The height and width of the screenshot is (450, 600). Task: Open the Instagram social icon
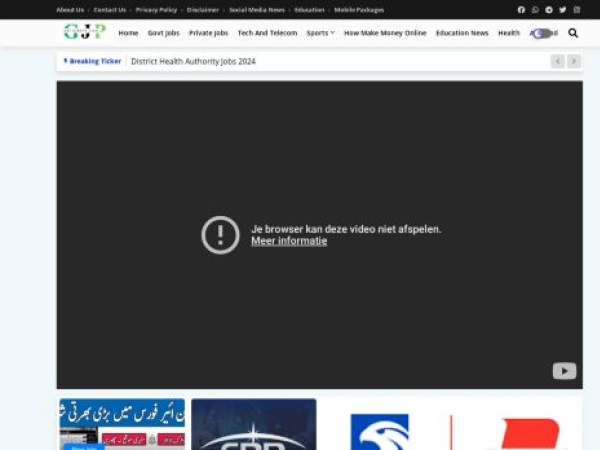[x=576, y=10]
